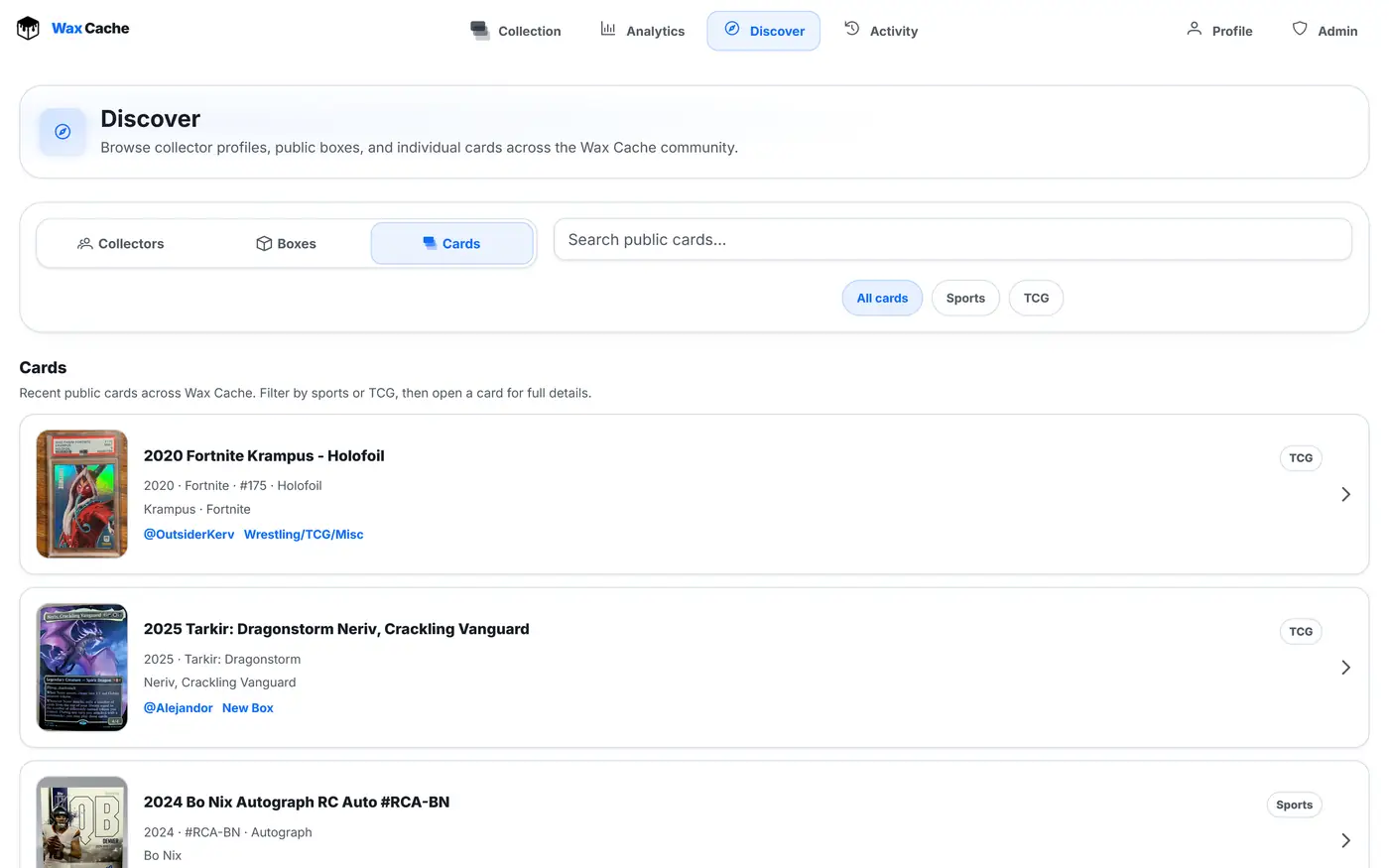Screen dimensions: 1389x868
Task: Click the Collection stacked cards icon
Action: coord(480,31)
